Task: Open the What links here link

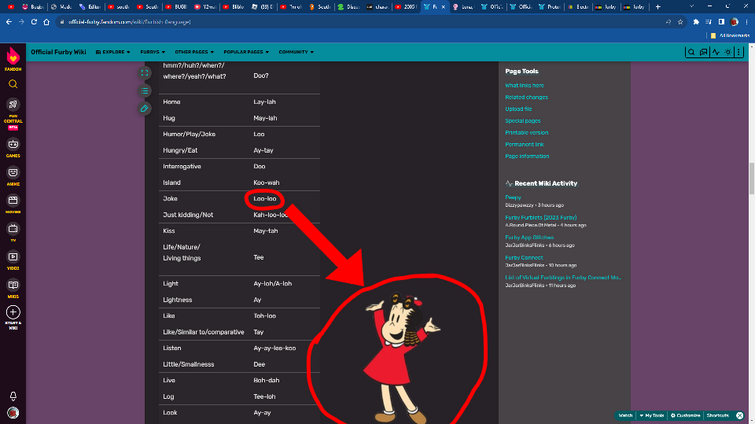Action: (524, 85)
